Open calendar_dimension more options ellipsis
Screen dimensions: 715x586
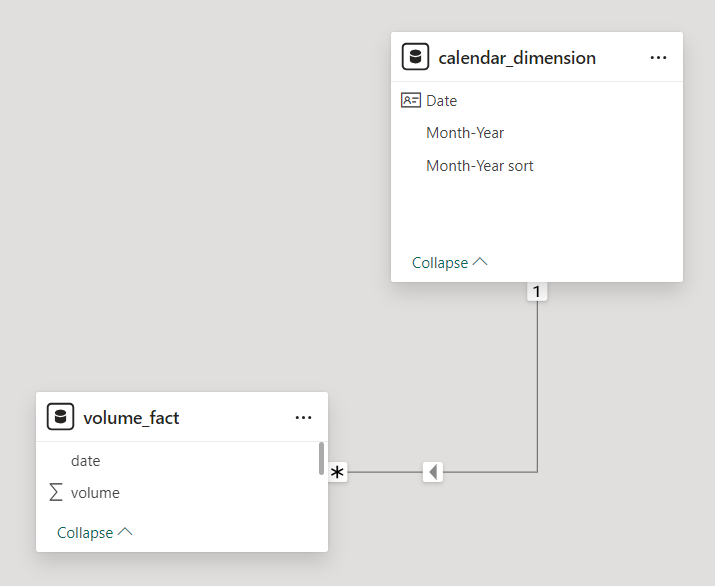pyautogui.click(x=658, y=58)
